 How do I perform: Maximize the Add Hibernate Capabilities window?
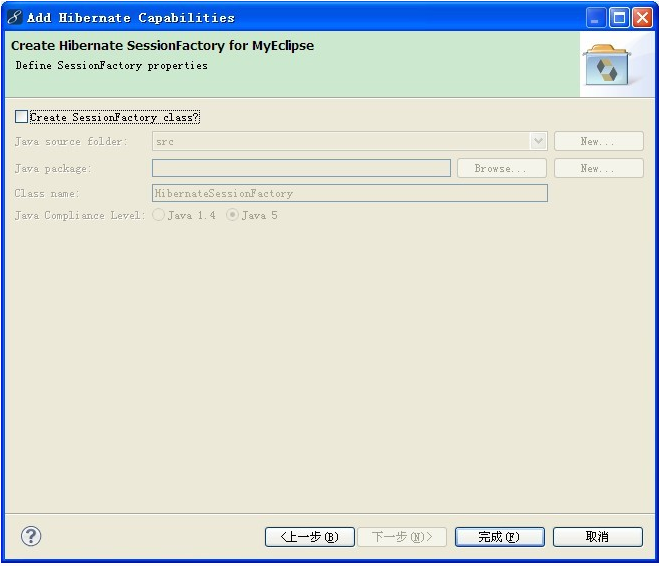[619, 18]
